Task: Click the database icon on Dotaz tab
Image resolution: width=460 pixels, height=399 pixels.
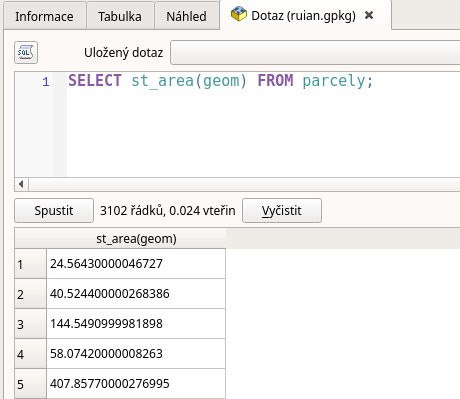Action: coord(239,14)
